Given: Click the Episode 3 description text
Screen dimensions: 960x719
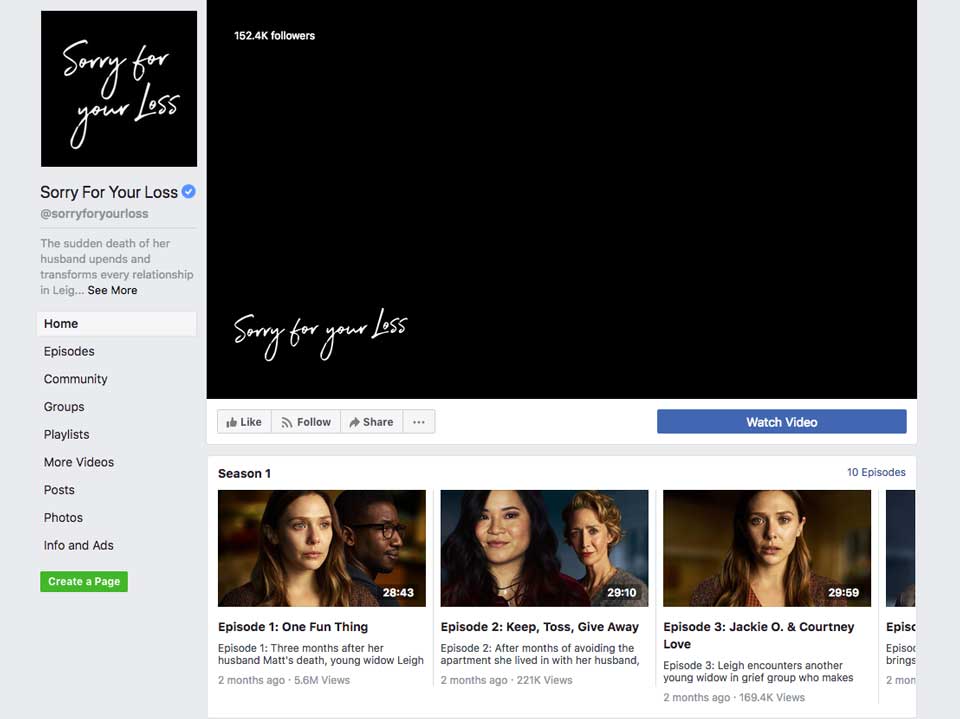Looking at the screenshot, I should click(x=758, y=671).
